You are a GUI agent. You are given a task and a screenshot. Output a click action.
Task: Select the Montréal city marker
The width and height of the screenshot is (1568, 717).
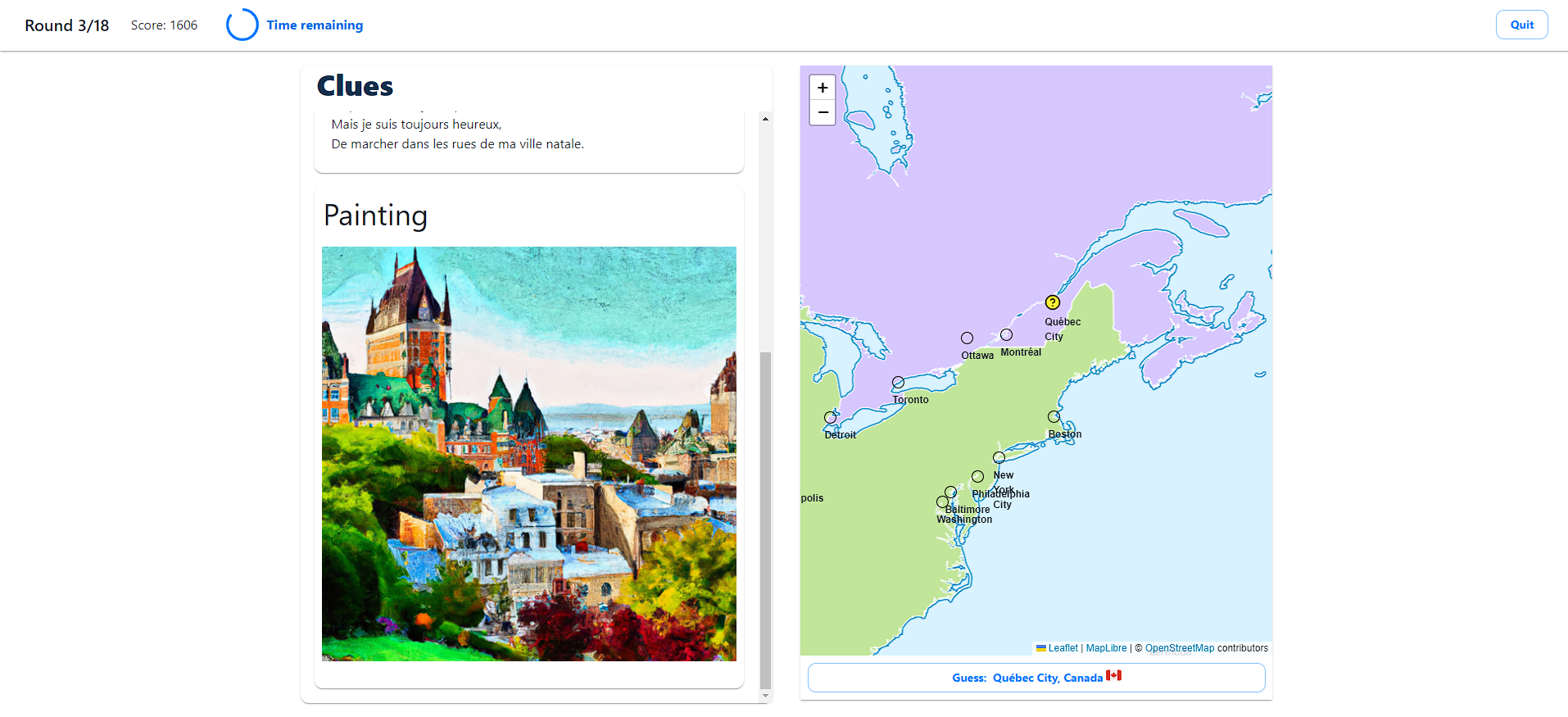(1006, 334)
